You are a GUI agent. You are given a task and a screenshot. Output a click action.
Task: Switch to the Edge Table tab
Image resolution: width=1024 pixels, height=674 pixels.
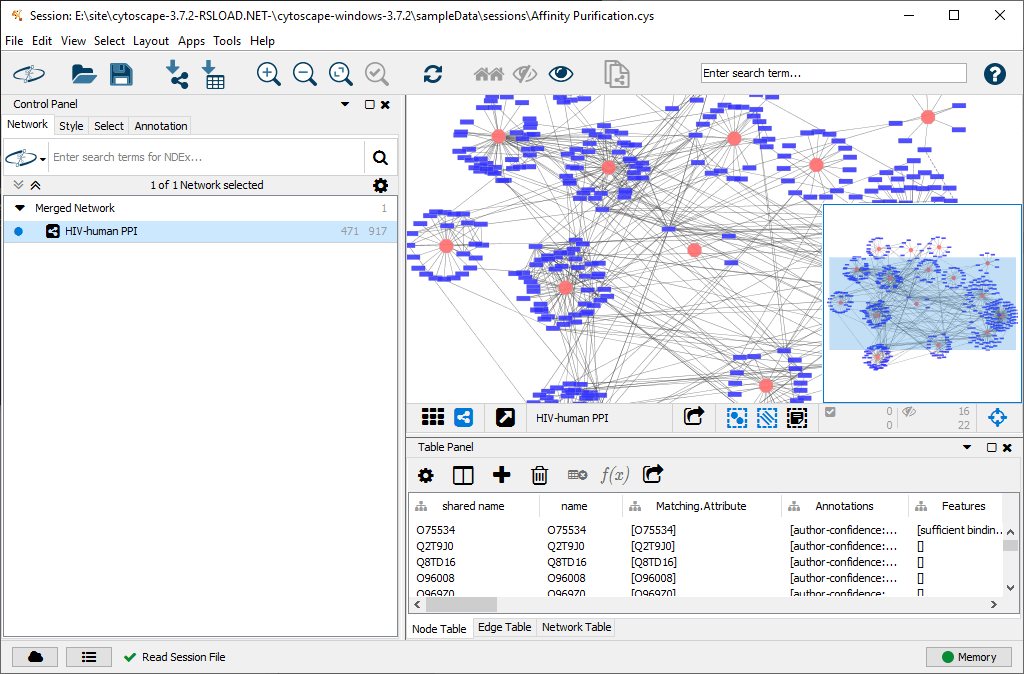pyautogui.click(x=504, y=628)
